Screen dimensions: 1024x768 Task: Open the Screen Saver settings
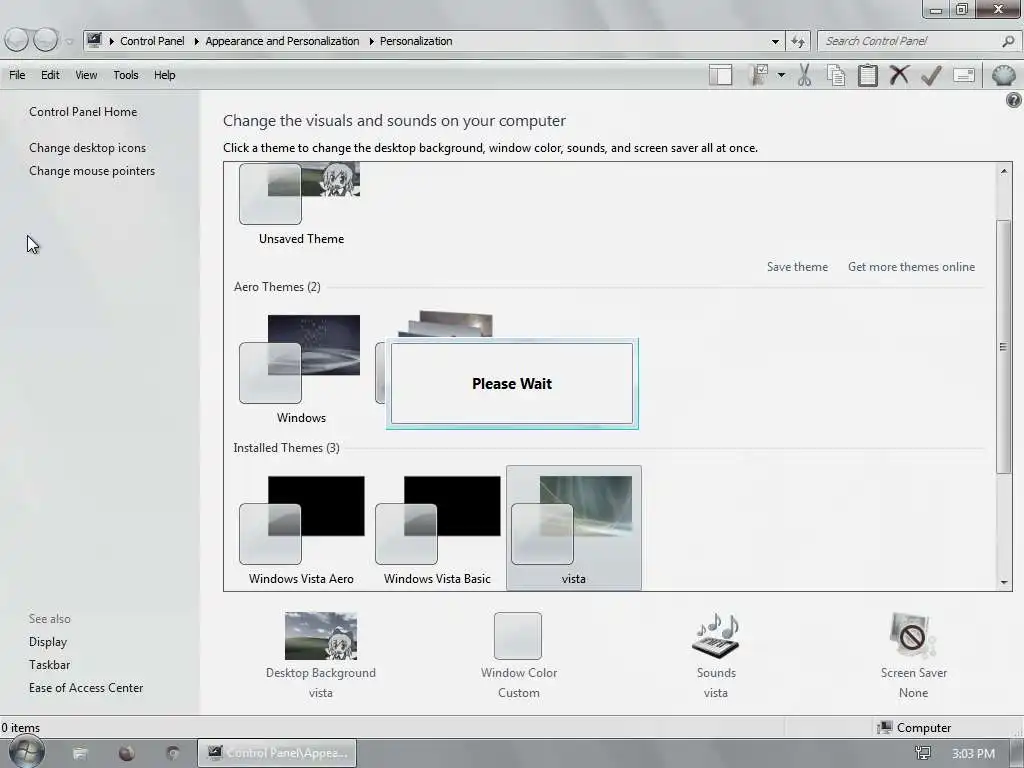pos(913,655)
